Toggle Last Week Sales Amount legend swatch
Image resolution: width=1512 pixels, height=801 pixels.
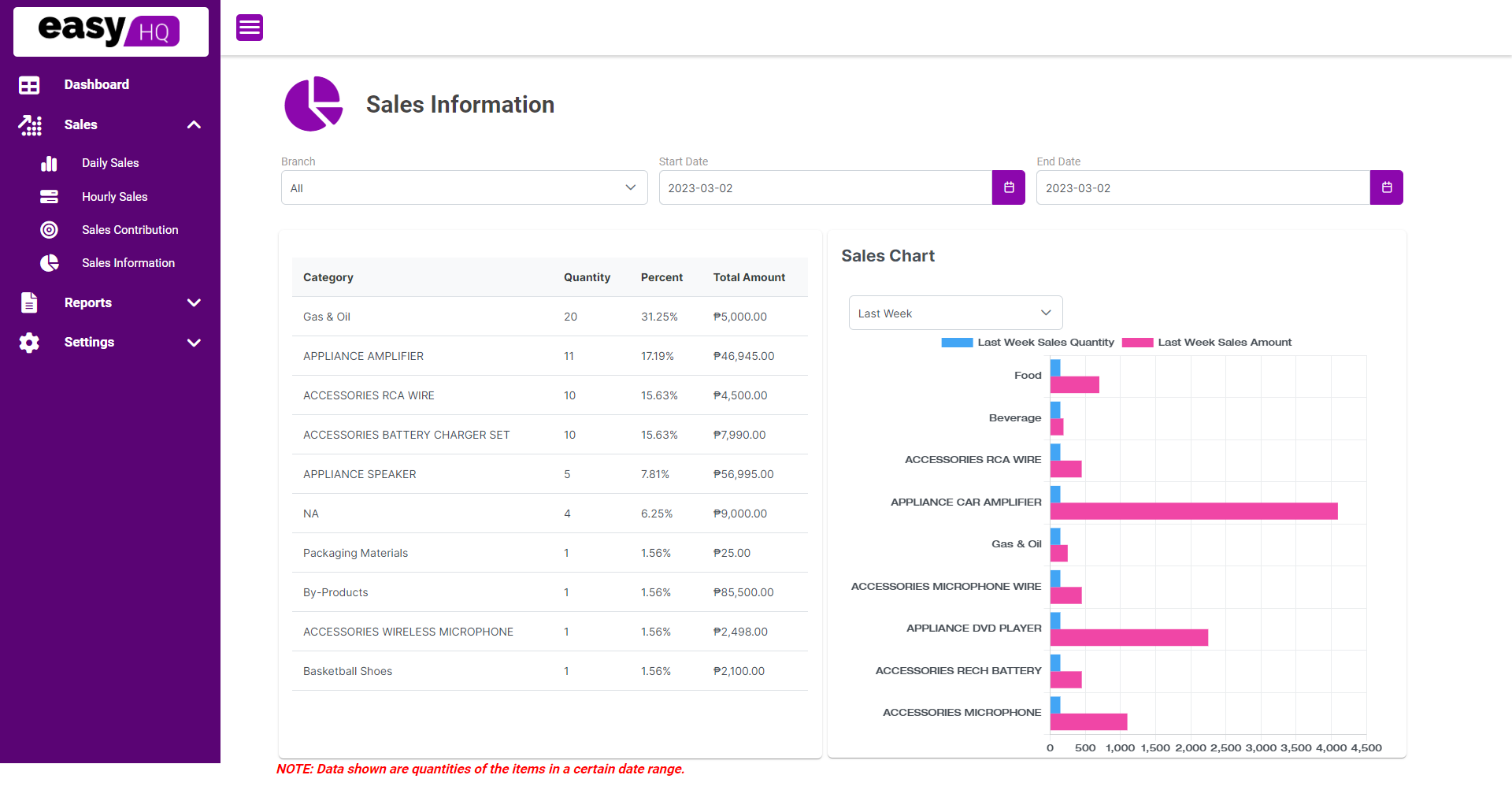(x=1137, y=343)
